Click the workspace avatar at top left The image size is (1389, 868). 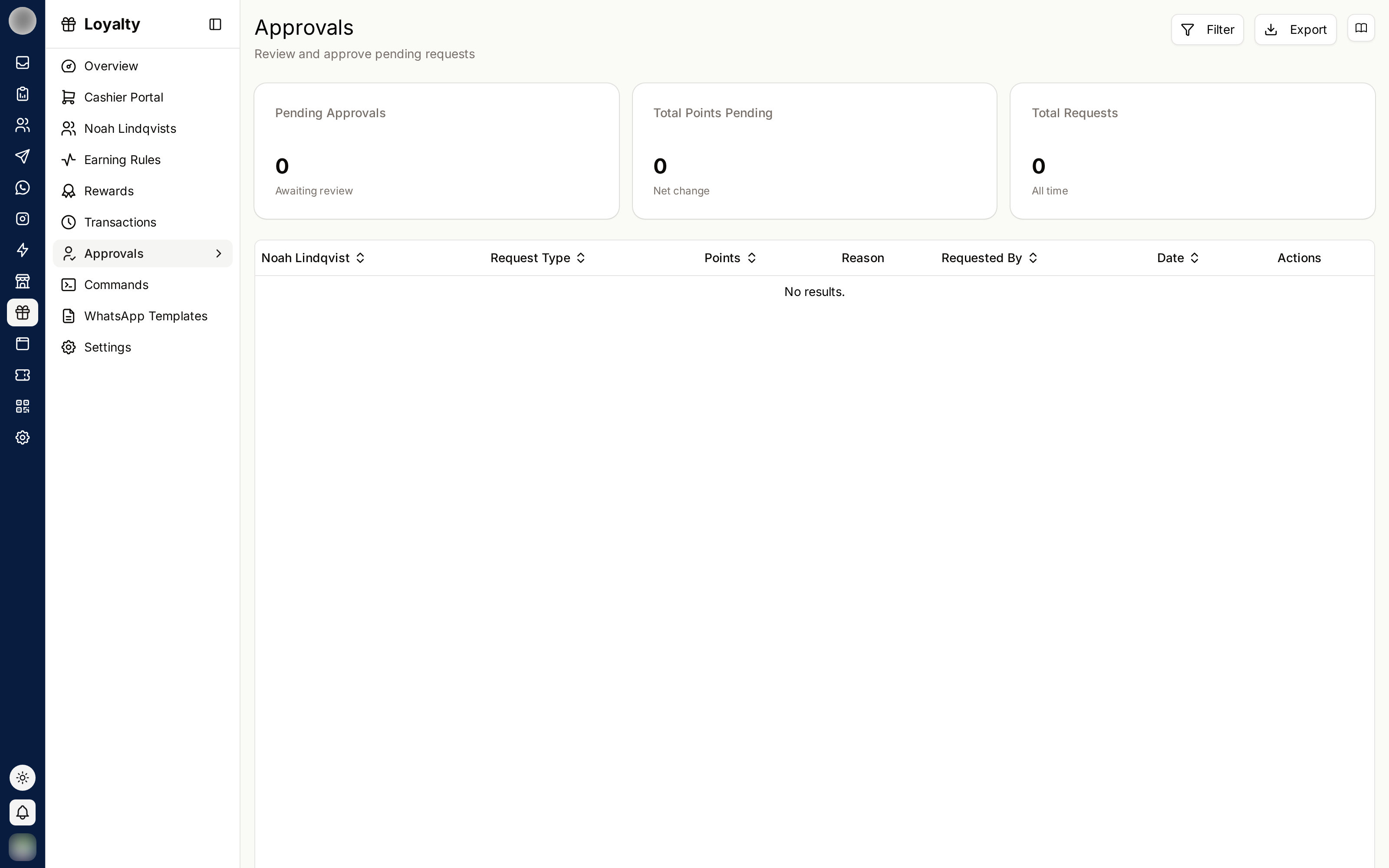click(x=23, y=21)
